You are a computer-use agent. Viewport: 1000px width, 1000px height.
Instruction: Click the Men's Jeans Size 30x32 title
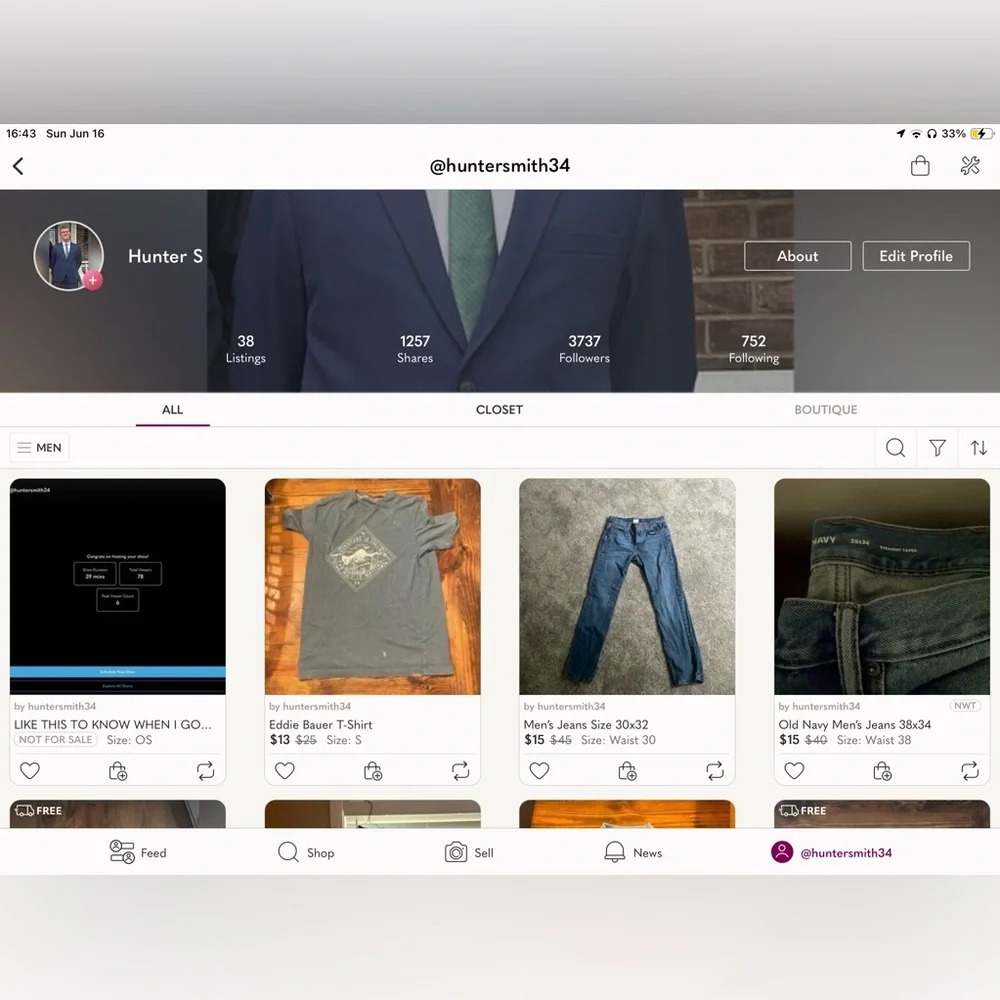point(585,724)
